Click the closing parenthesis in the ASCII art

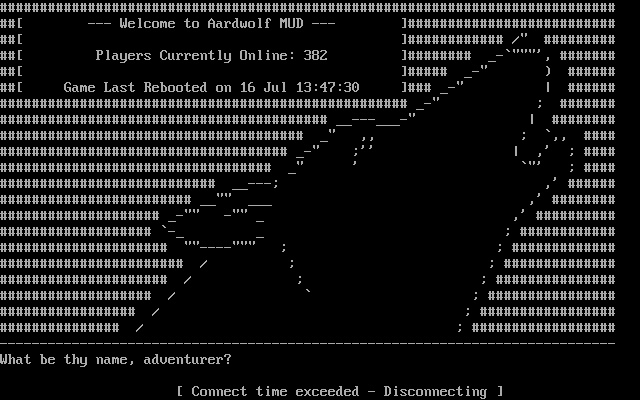(x=548, y=71)
